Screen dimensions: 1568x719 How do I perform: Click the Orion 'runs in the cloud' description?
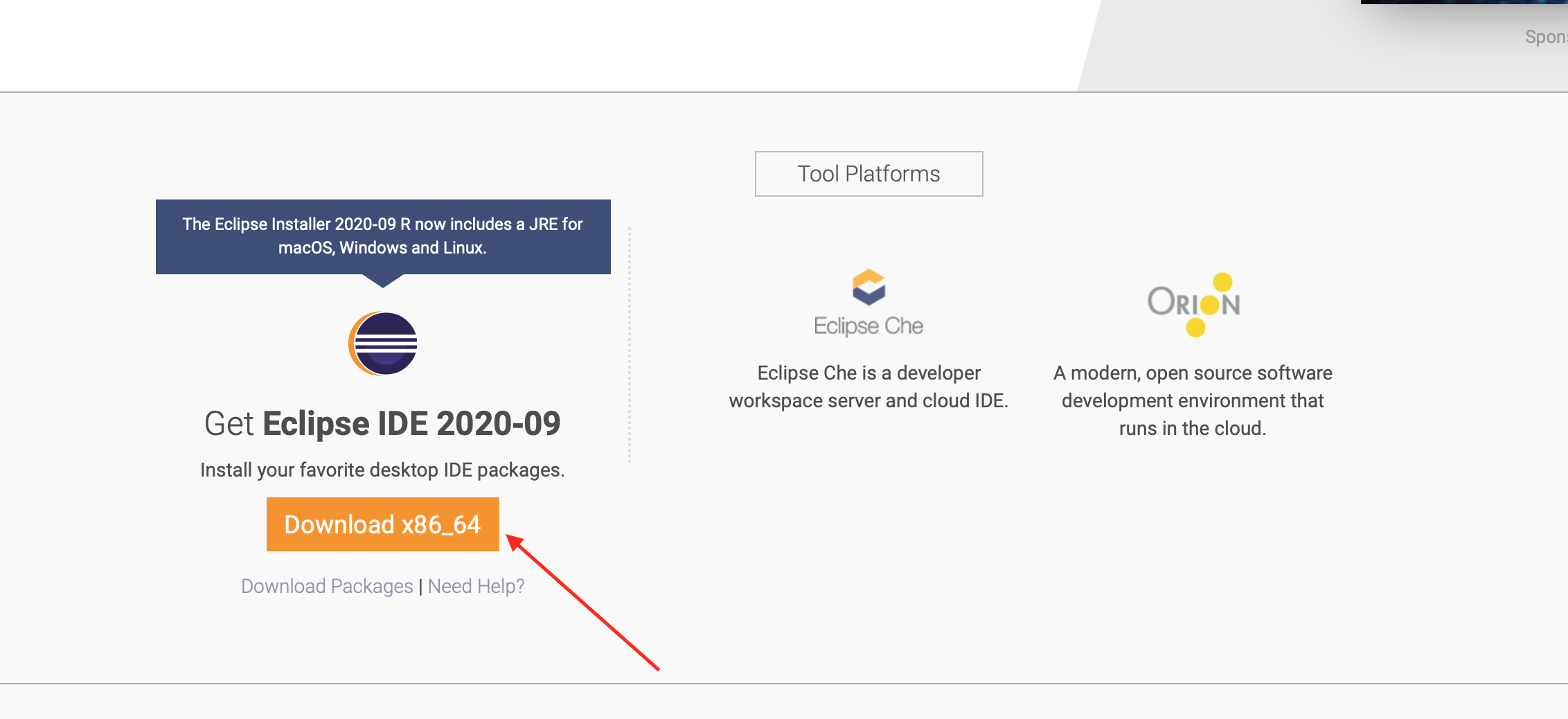[x=1193, y=400]
